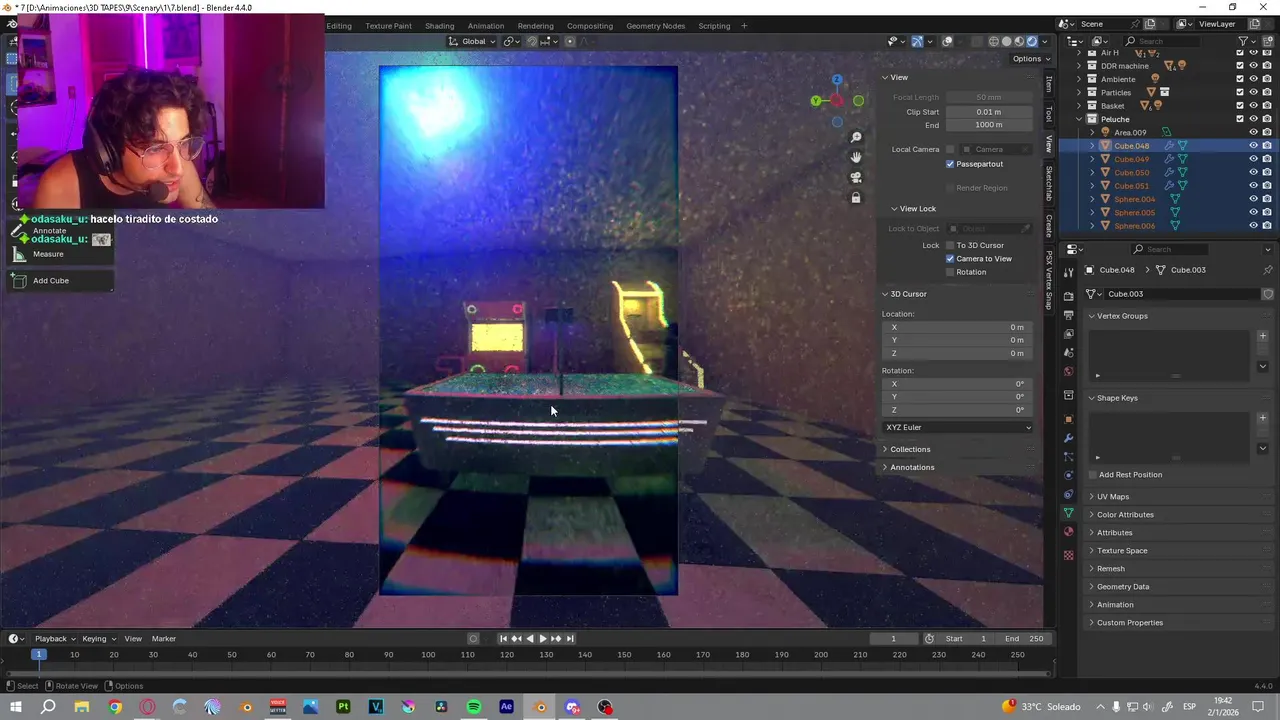Open the Material properties tab icon
This screenshot has width=1280, height=720.
(x=1069, y=532)
